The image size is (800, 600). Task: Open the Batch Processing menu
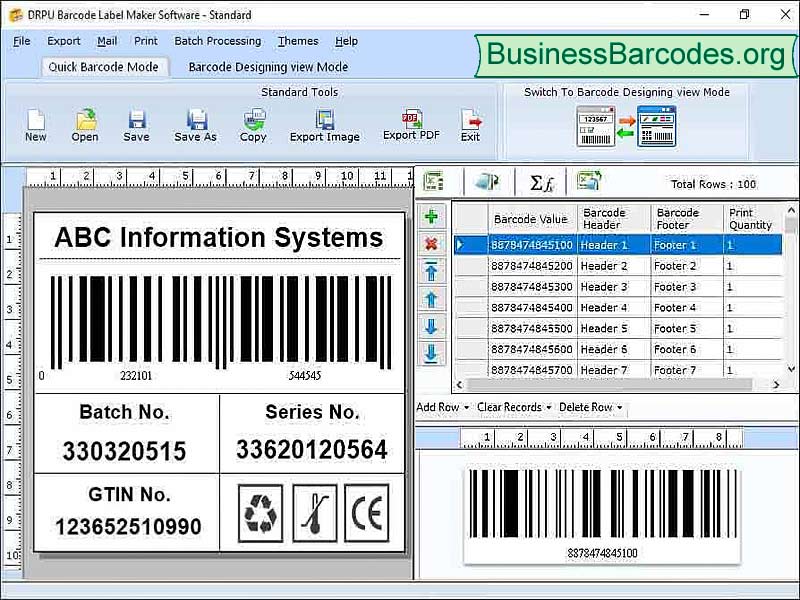tap(217, 41)
